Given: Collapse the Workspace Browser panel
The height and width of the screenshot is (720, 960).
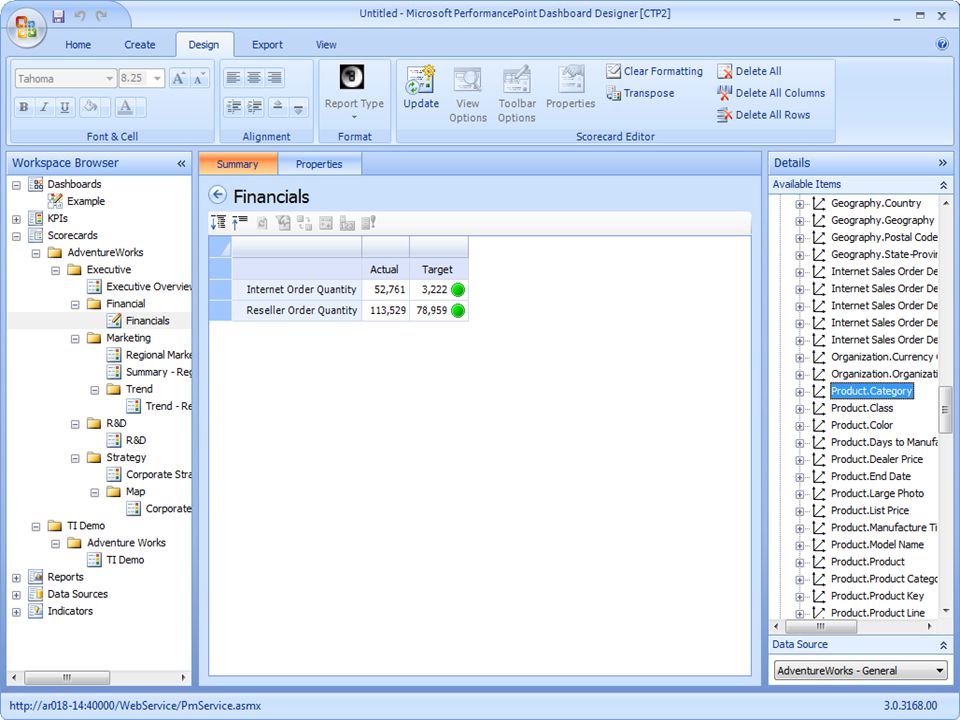Looking at the screenshot, I should coord(181,163).
